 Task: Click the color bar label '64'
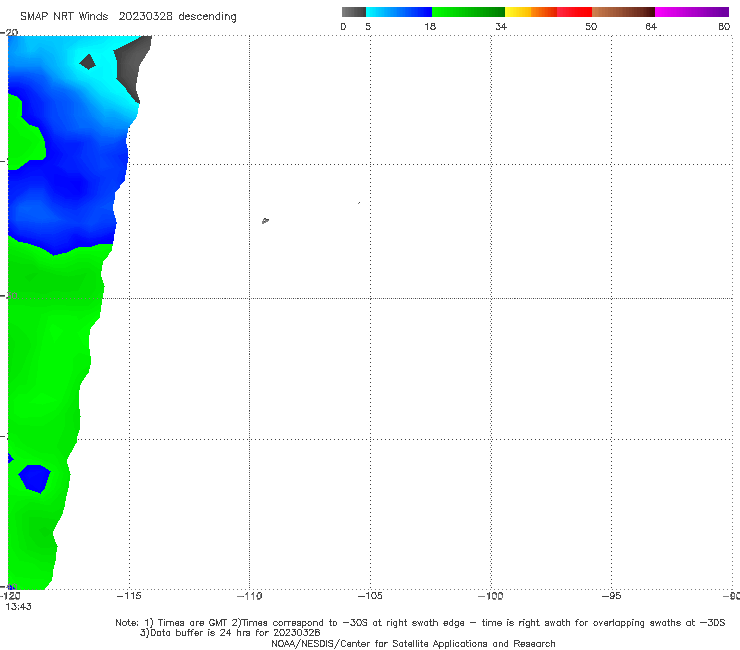(x=651, y=27)
